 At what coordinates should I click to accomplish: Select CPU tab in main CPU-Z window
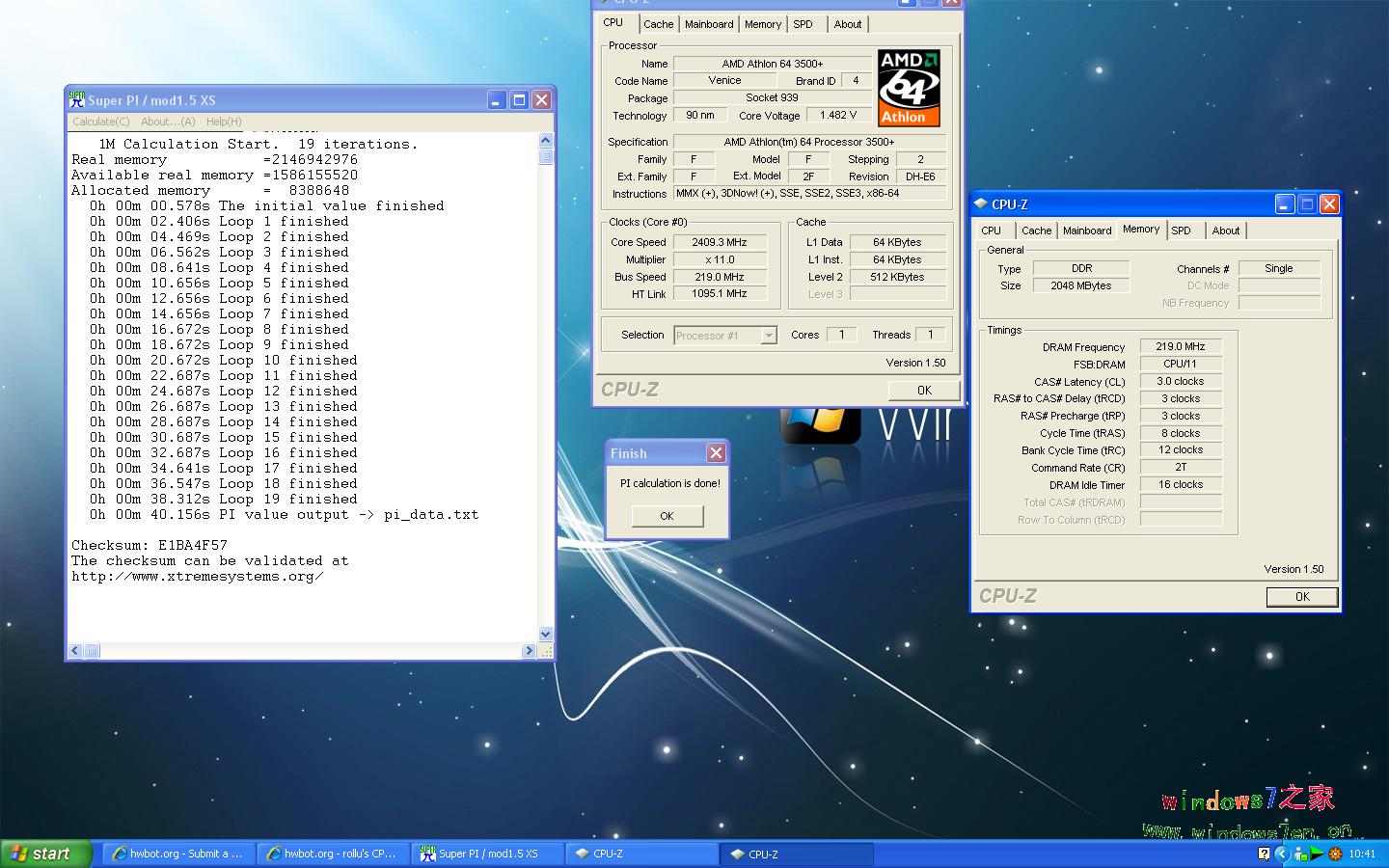pyautogui.click(x=613, y=22)
